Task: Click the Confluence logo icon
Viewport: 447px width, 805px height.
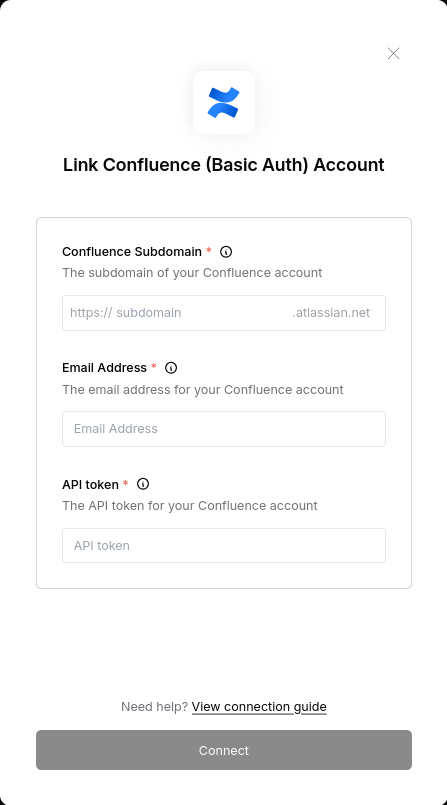Action: pos(224,103)
